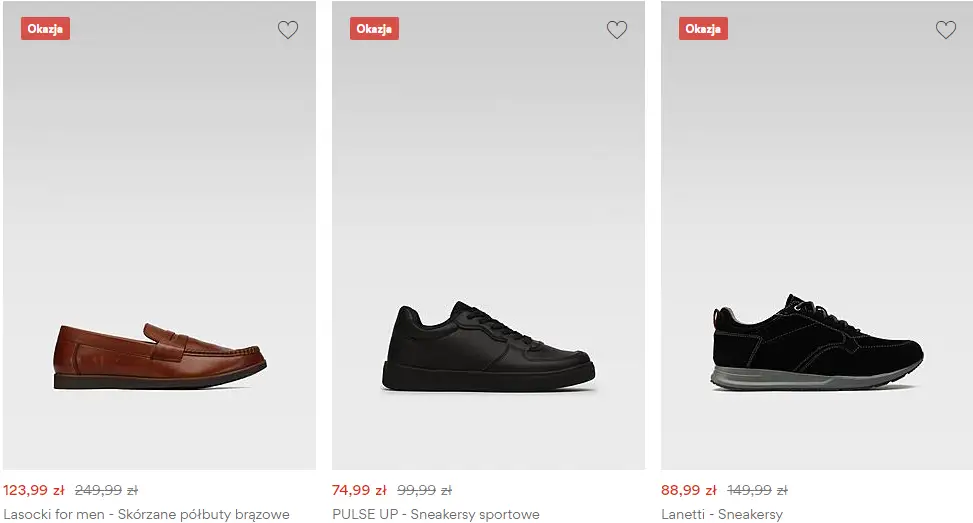Click the 74,99 zł sale price
Image resolution: width=973 pixels, height=523 pixels.
click(359, 491)
